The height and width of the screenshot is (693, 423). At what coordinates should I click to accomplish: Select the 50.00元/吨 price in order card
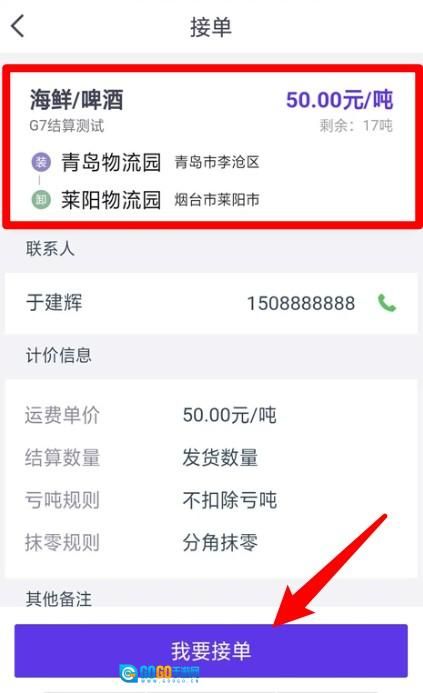coord(339,99)
